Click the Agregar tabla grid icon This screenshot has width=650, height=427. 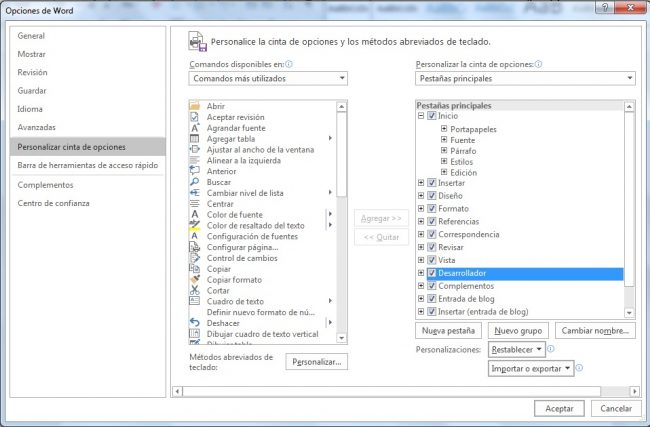(194, 138)
